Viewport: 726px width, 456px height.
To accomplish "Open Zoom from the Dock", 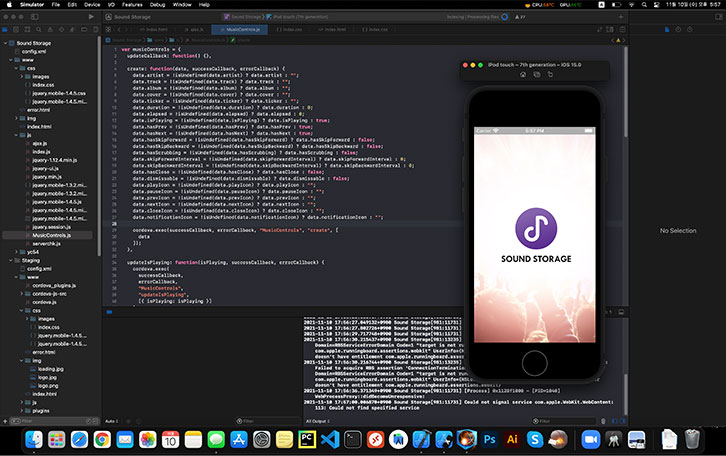I will coord(590,439).
